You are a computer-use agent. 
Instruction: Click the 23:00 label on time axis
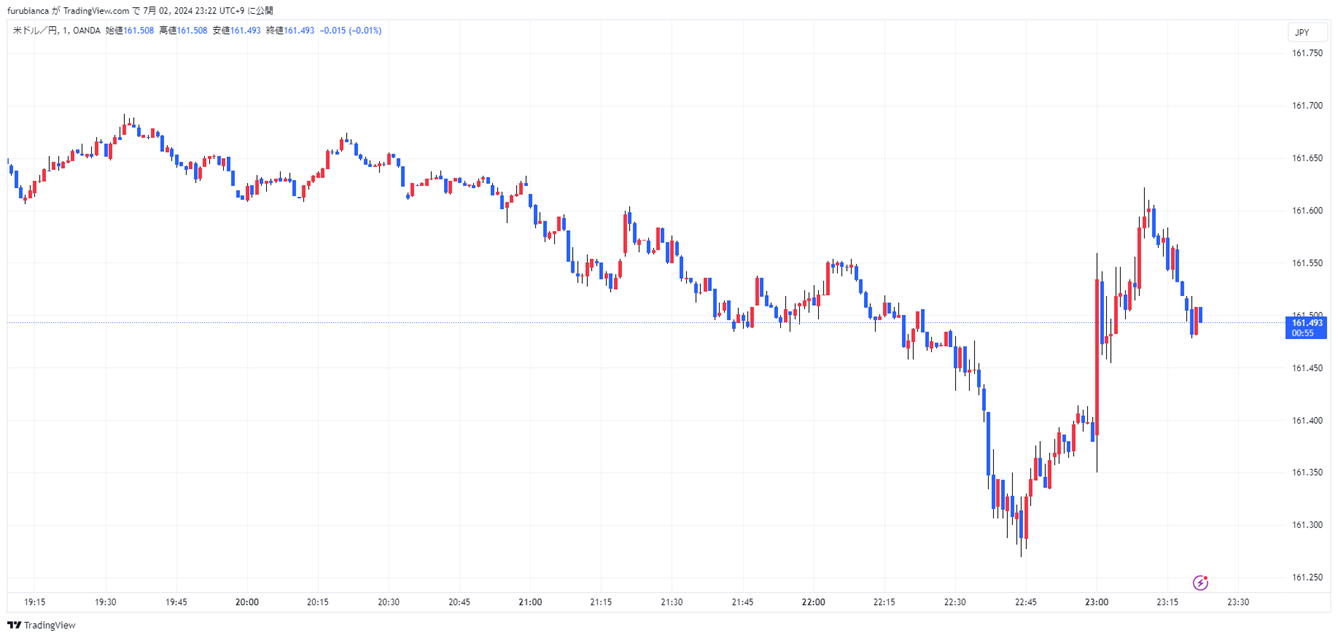tap(1096, 602)
